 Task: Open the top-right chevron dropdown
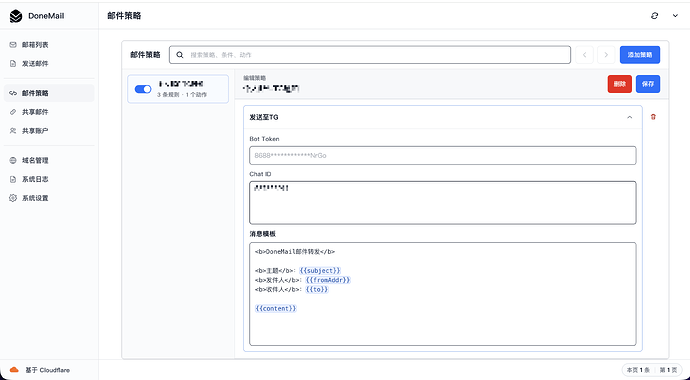(x=675, y=16)
